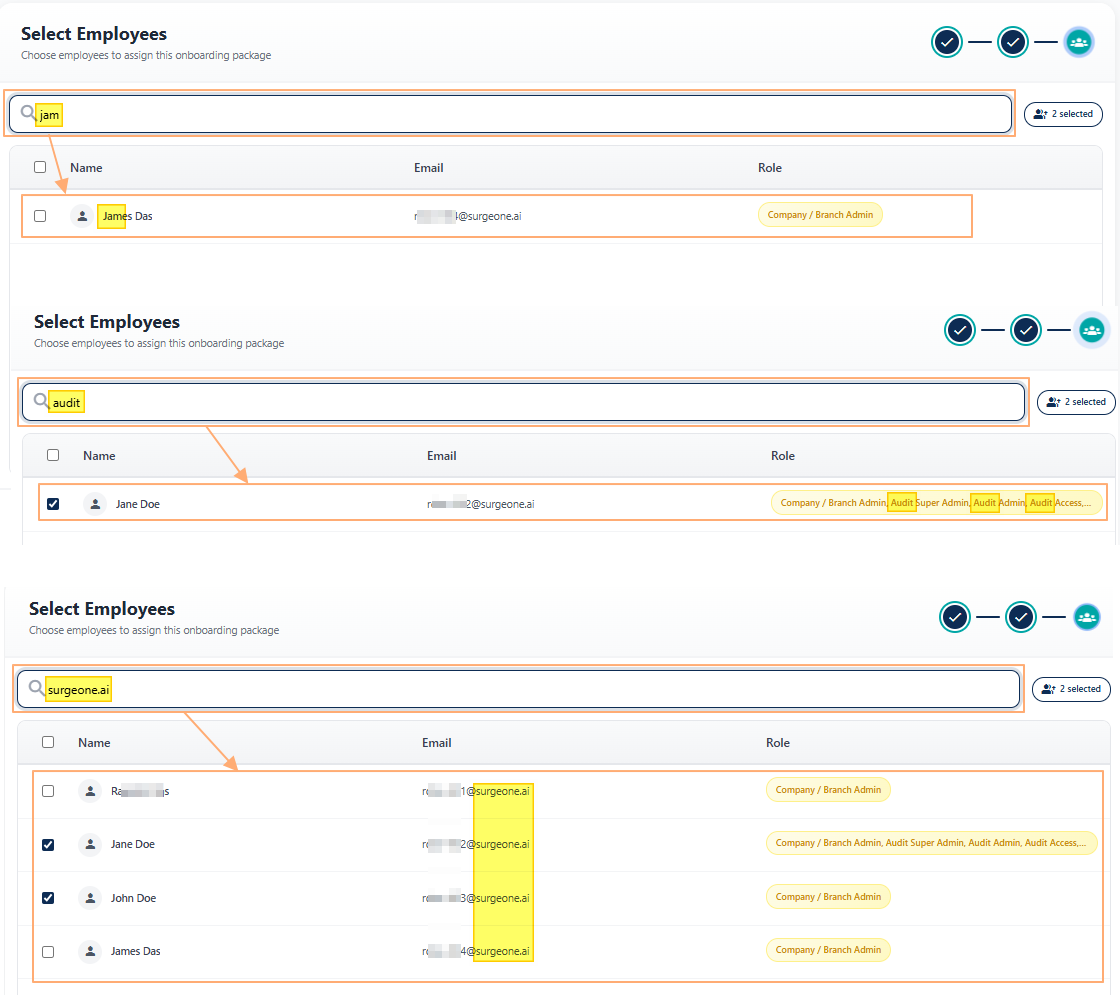Click the magnifier icon in the "jam" search box

pyautogui.click(x=28, y=113)
